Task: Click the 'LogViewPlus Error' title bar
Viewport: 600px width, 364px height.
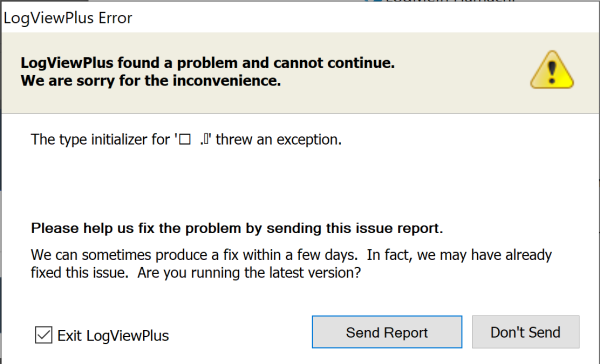Action: point(68,18)
